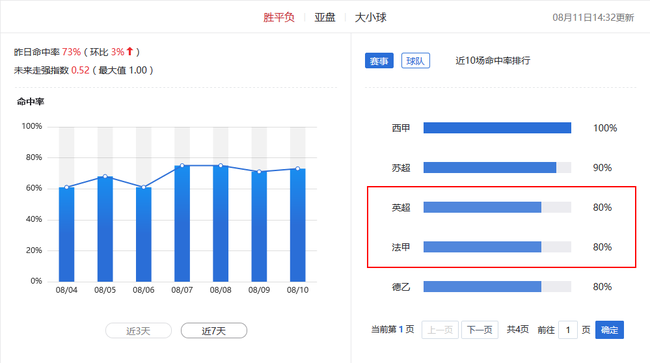
Task: Click the 08/07 chart bar
Action: point(182,223)
